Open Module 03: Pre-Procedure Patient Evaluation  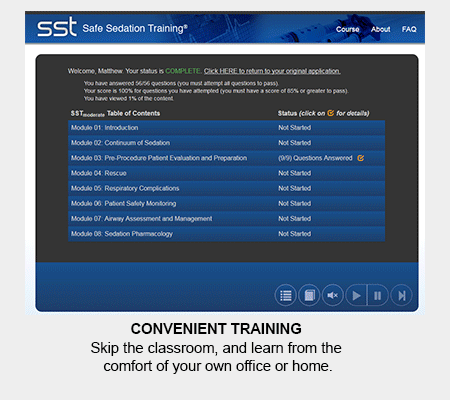pyautogui.click(x=227, y=158)
